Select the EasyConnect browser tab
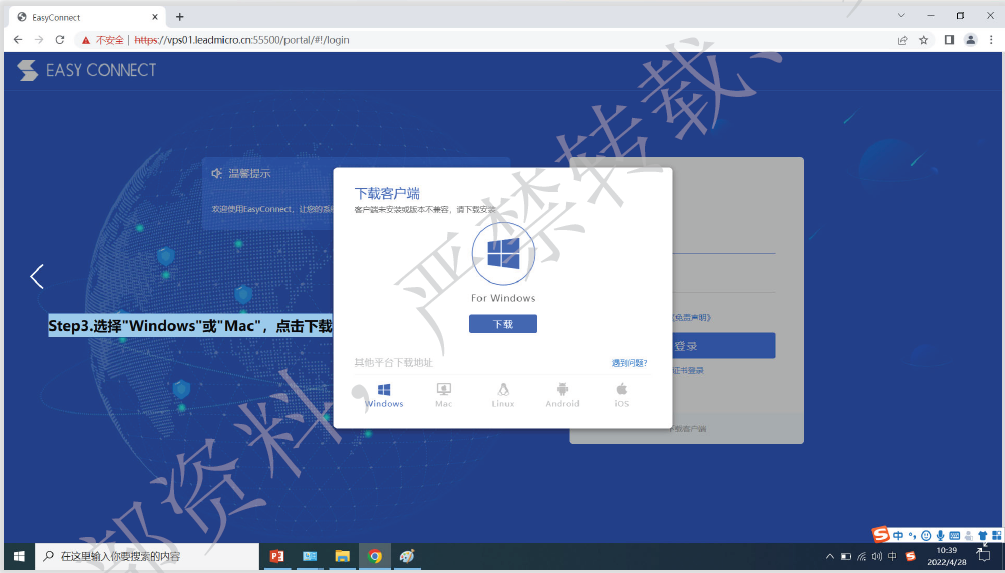 point(87,17)
